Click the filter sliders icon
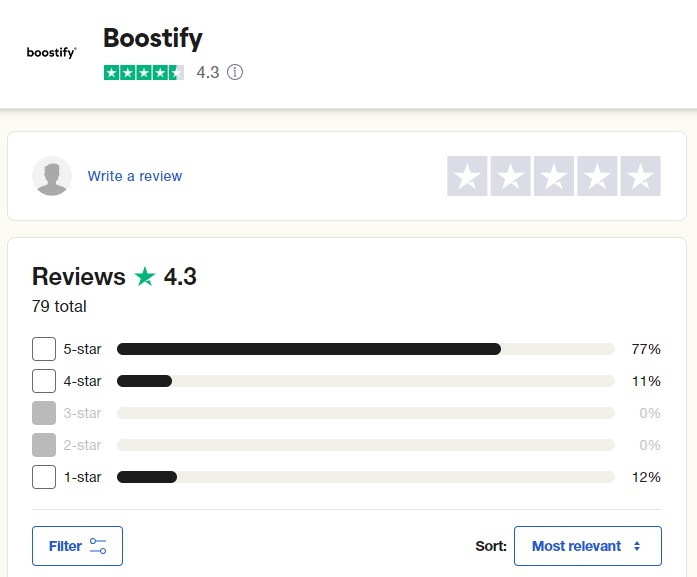 pyautogui.click(x=98, y=546)
